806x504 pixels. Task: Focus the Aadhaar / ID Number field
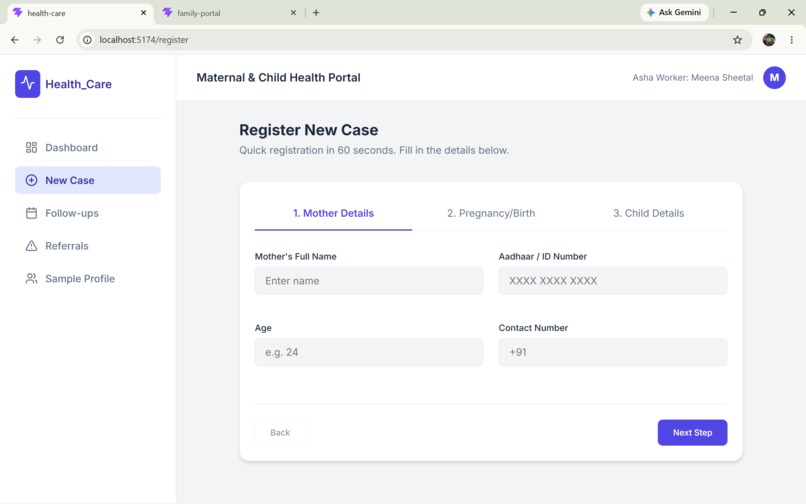pos(613,281)
